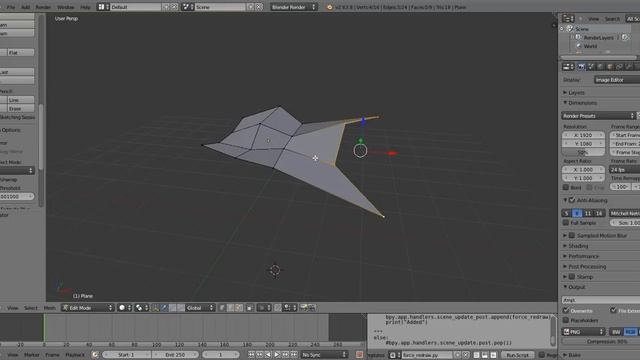Expand the Layers panel
Image resolution: width=640 pixels, height=360 pixels.
pos(566,93)
